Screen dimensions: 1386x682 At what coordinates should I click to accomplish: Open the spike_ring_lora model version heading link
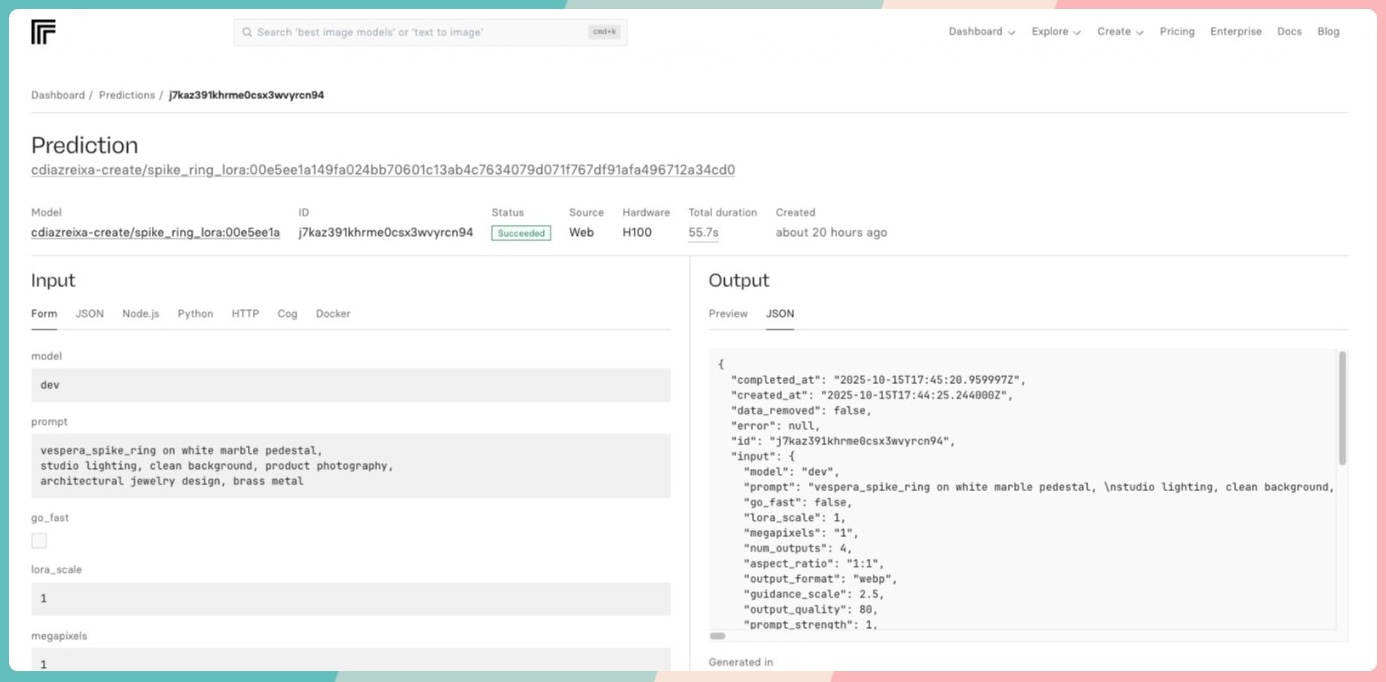383,170
